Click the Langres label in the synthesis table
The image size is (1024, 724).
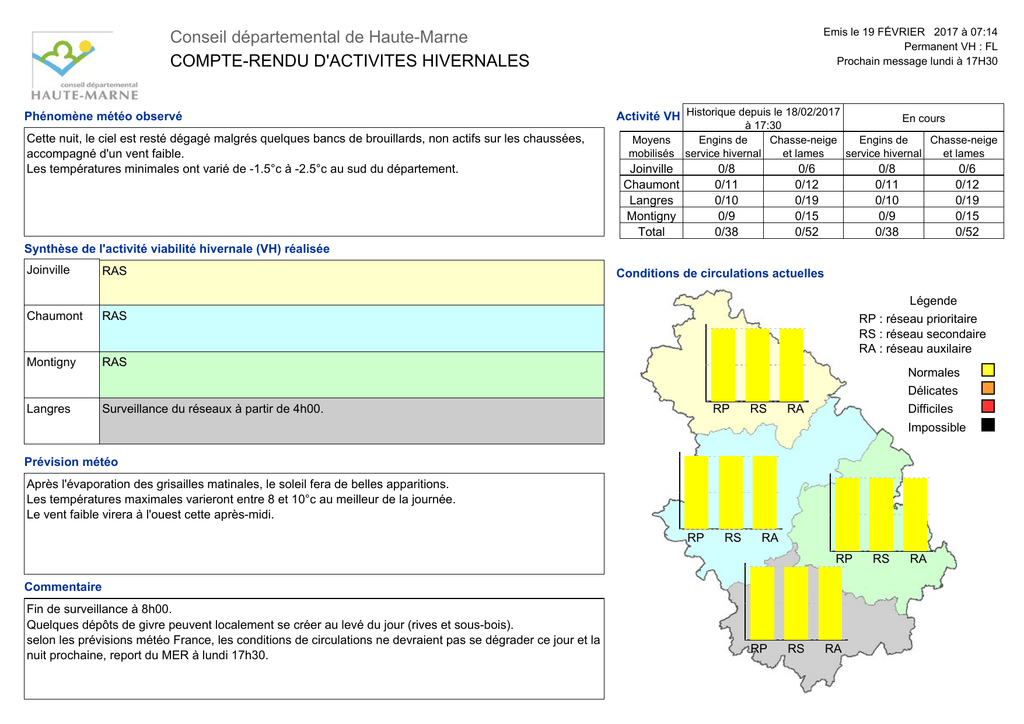48,409
